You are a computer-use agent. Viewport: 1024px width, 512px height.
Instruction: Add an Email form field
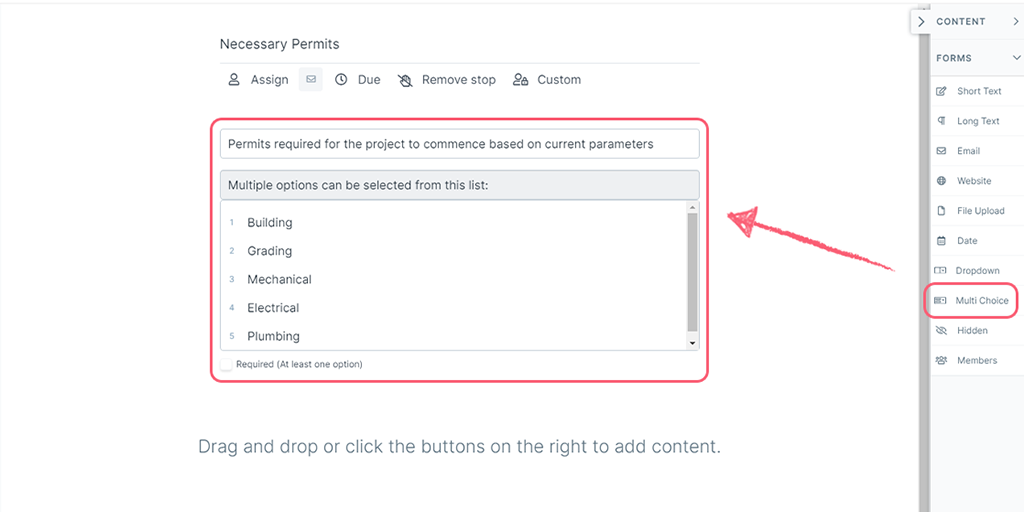tap(967, 151)
